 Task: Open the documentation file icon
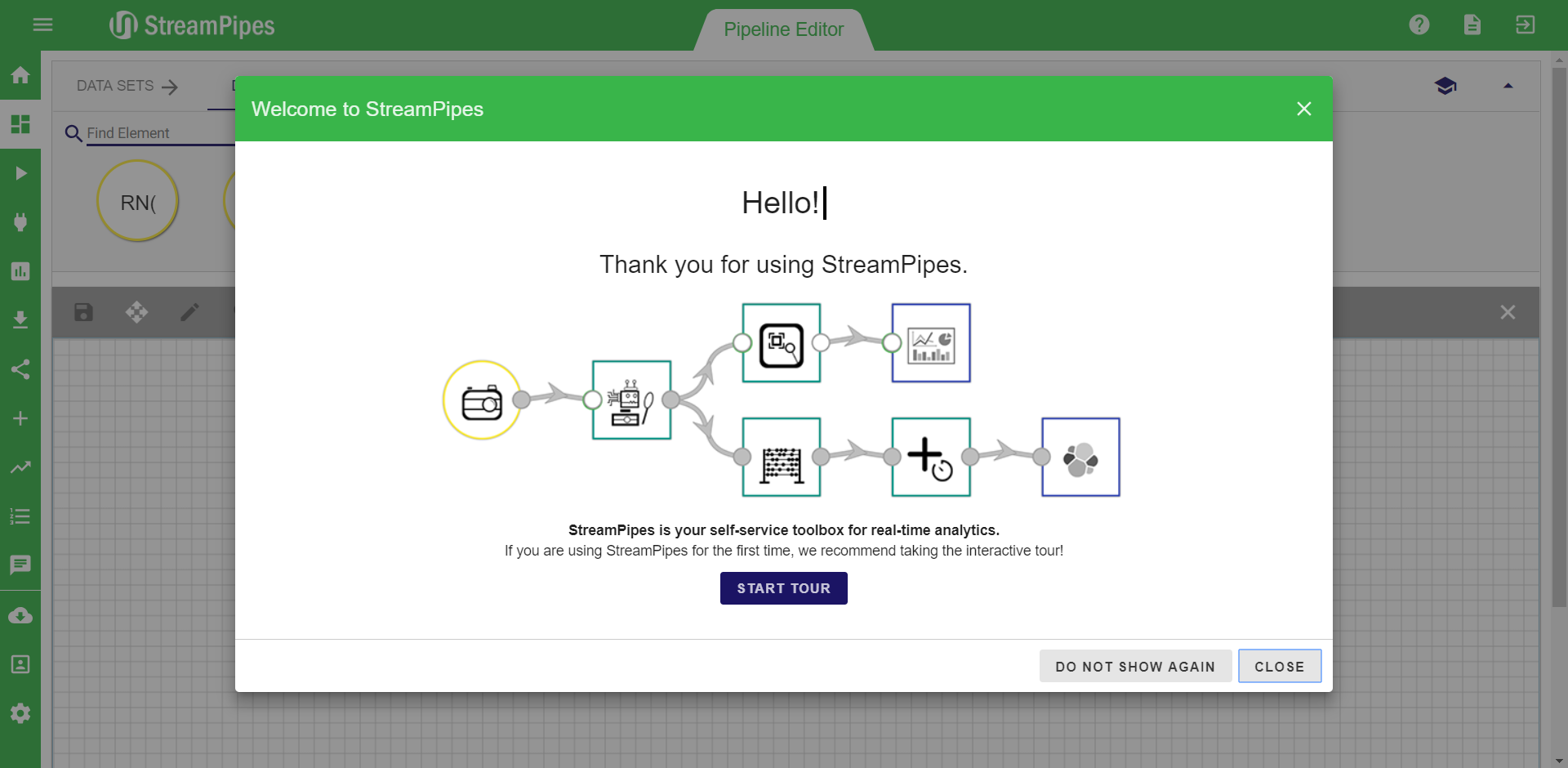pos(1472,25)
